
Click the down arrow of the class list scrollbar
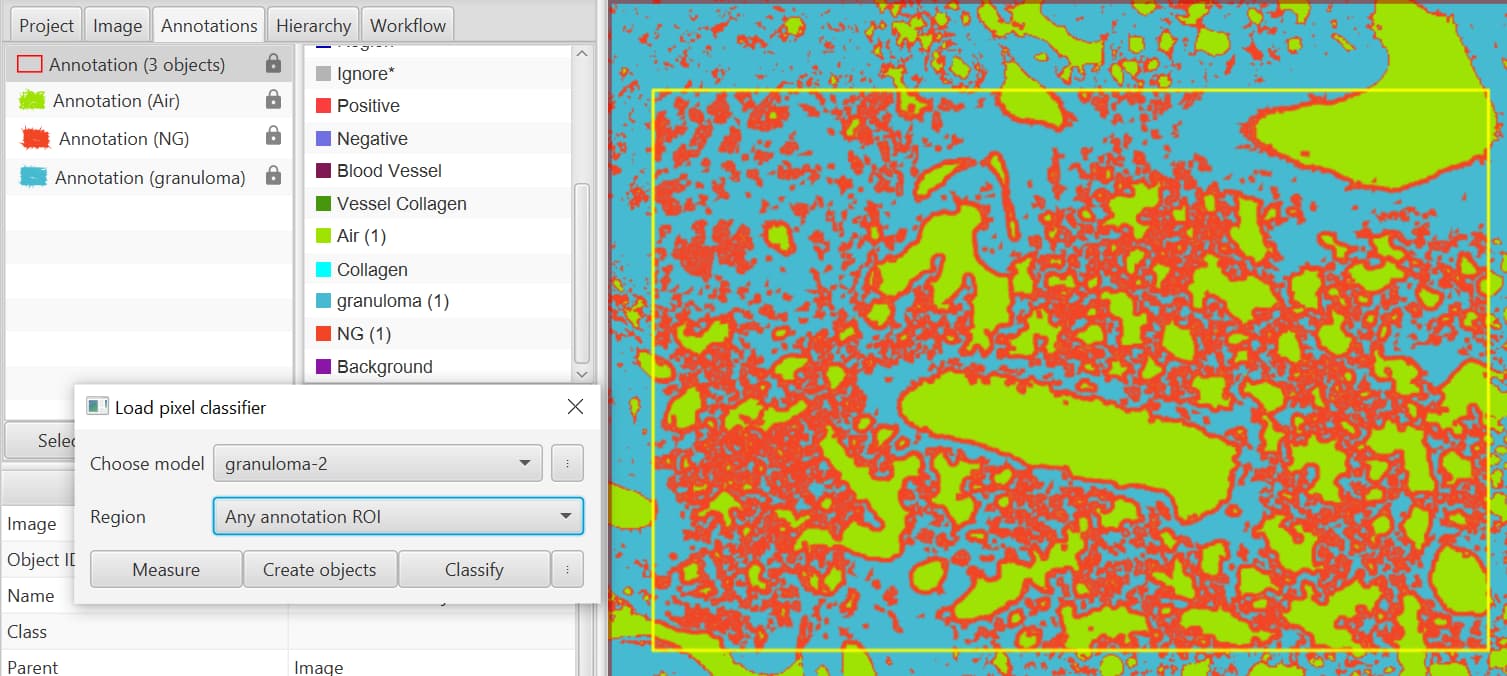(581, 373)
